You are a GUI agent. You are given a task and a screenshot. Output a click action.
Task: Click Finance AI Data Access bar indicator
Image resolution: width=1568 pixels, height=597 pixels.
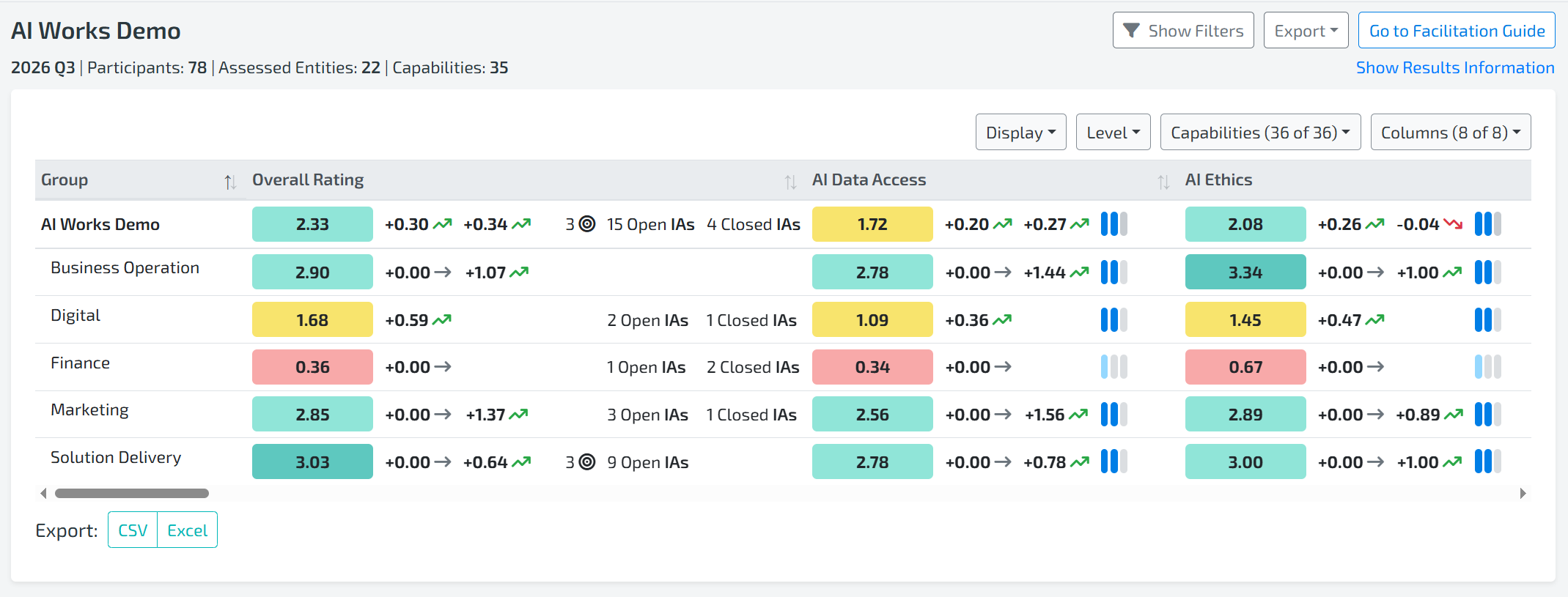(1114, 367)
